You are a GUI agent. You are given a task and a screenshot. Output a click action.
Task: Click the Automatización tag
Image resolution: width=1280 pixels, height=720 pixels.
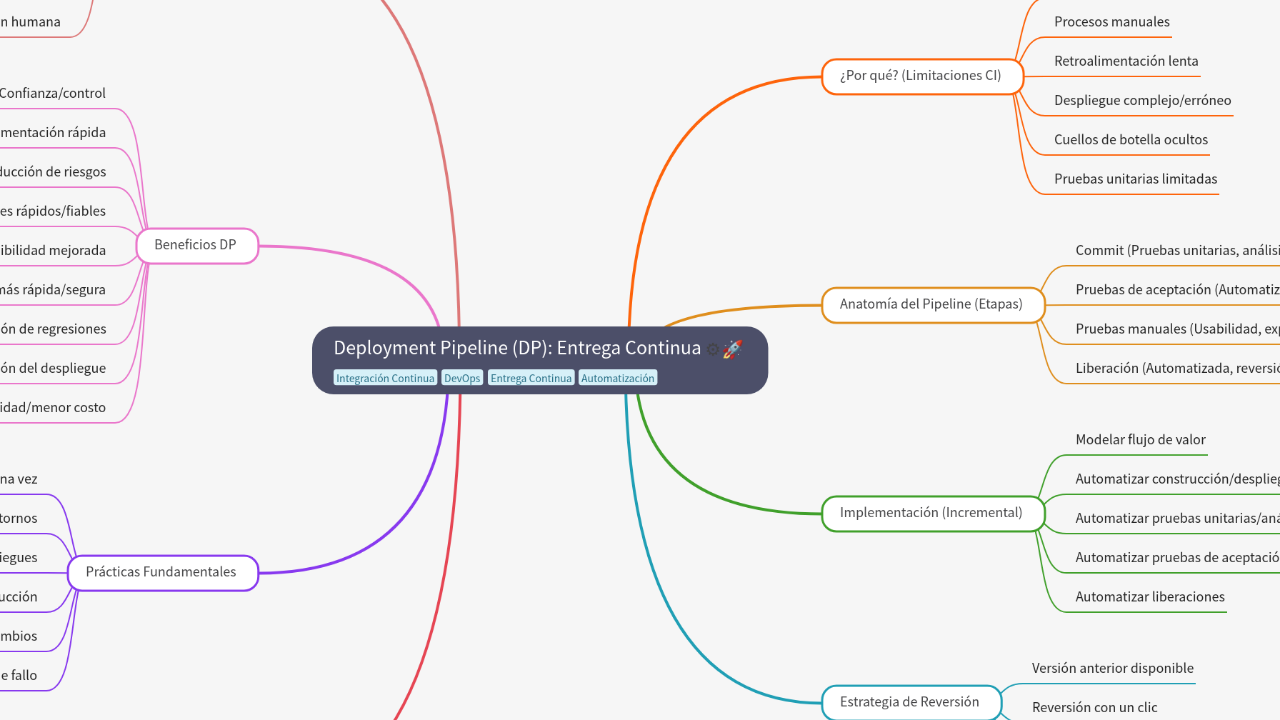pyautogui.click(x=618, y=378)
